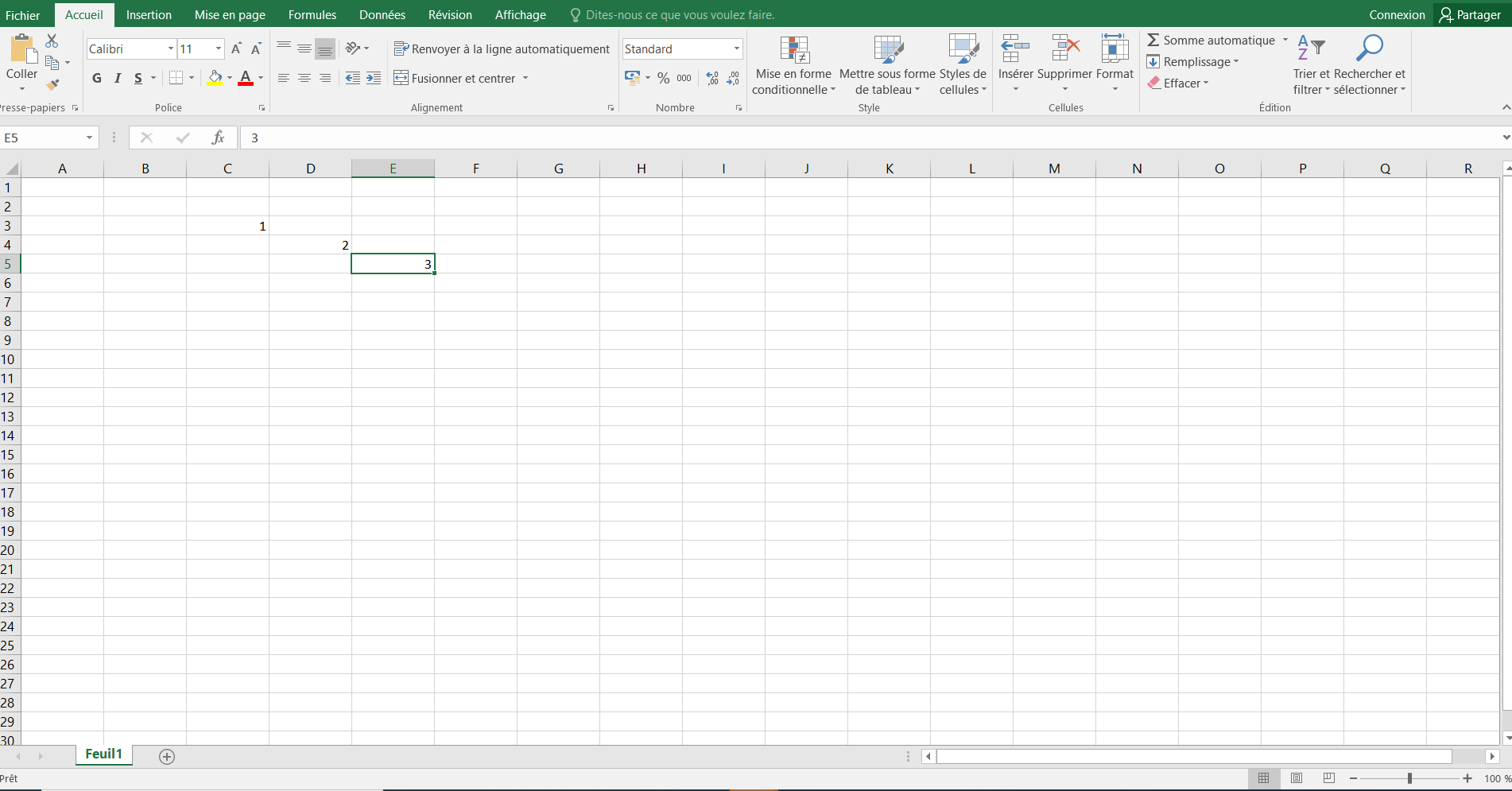Decrease font size with small A icon
The image size is (1512, 791).
click(256, 49)
